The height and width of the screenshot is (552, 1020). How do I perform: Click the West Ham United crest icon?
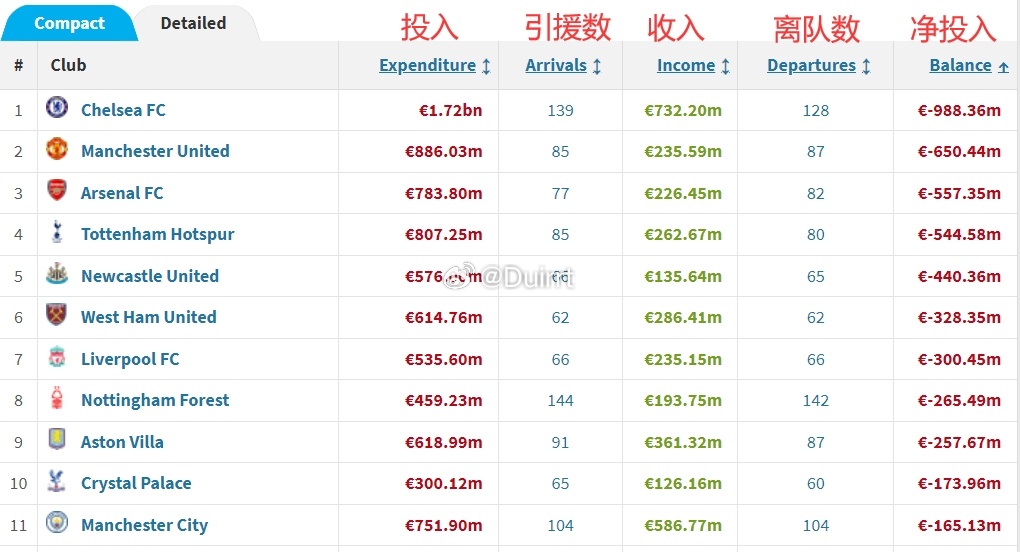(57, 315)
